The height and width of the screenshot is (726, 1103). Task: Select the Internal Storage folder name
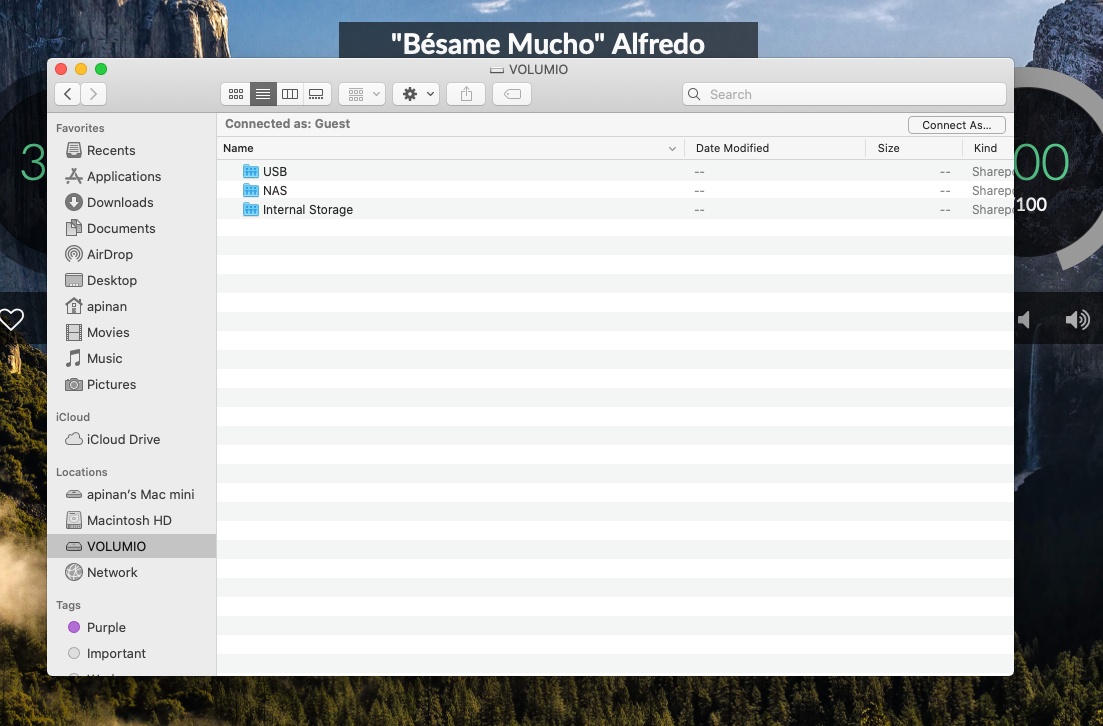[308, 210]
